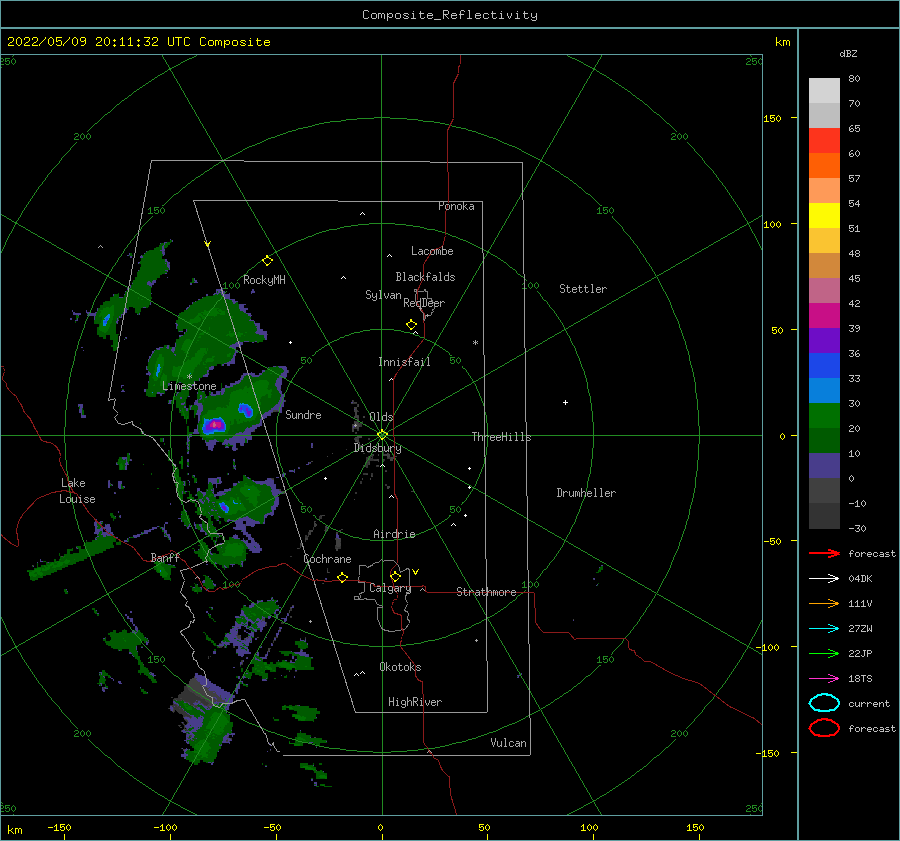Click the Ponoka town label
Image resolution: width=900 pixels, height=841 pixels.
click(x=456, y=206)
